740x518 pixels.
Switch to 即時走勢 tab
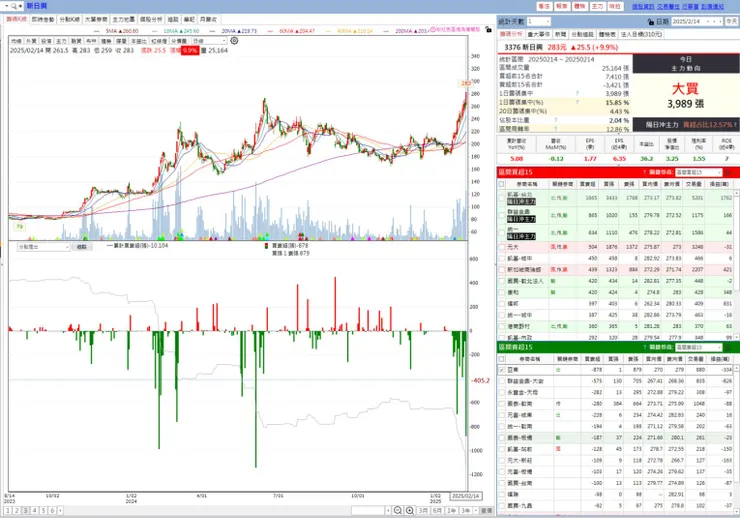coord(43,19)
